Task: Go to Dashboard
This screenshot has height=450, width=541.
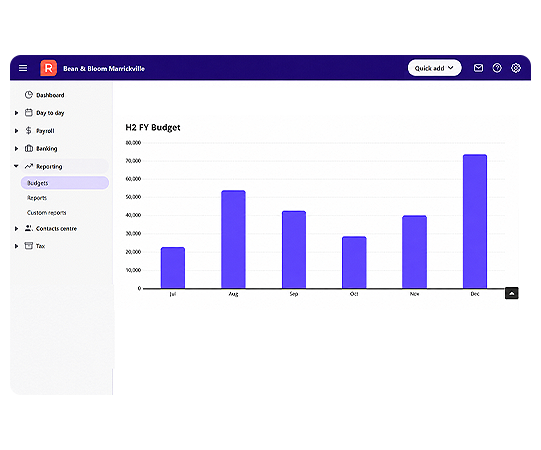Action: pos(50,95)
